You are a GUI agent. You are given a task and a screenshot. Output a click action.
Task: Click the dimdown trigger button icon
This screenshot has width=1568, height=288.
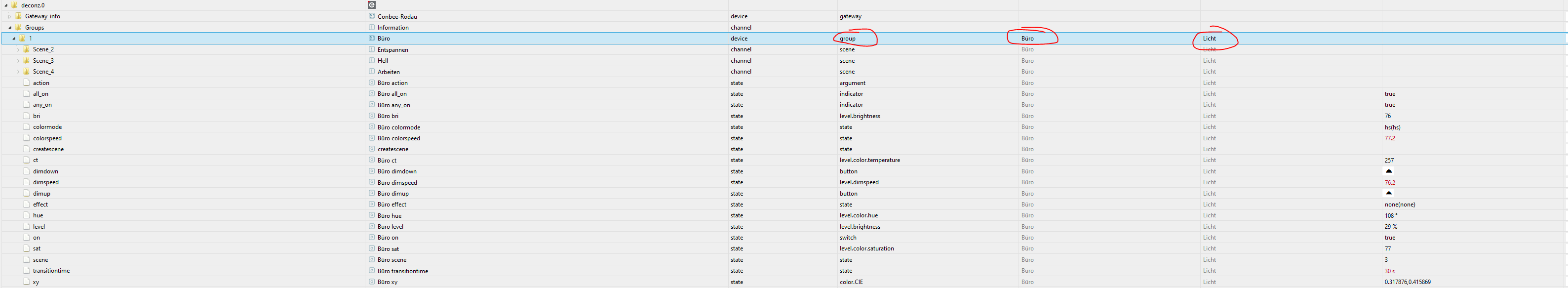click(x=1388, y=171)
